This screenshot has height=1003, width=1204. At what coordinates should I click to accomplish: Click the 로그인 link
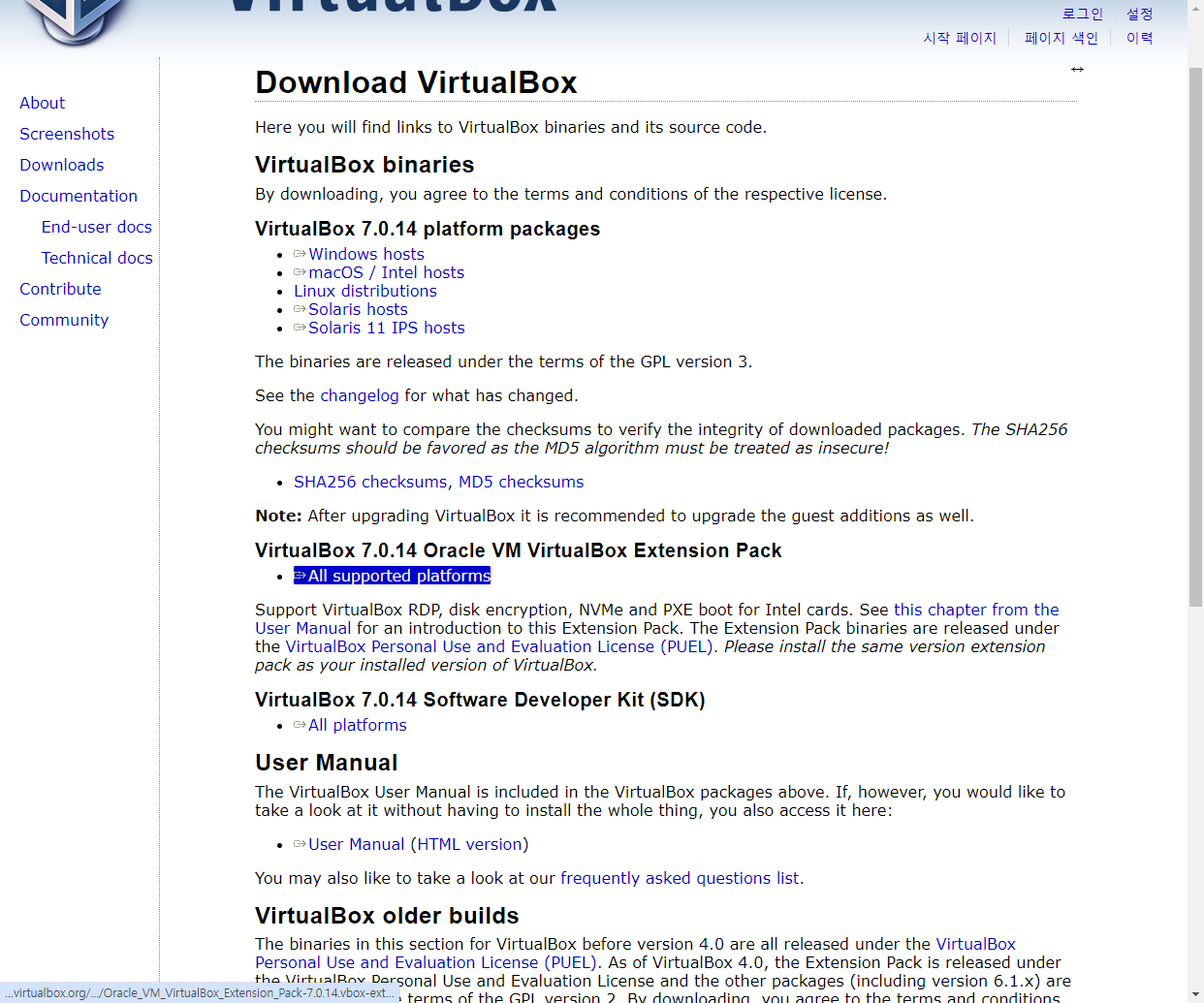coord(1083,14)
